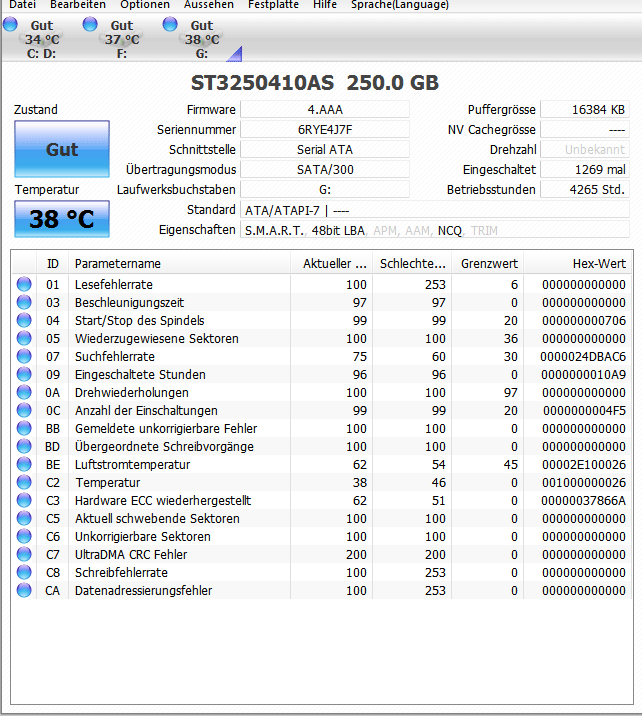
Task: Click status icon of Schreibfehlerrate row
Action: (x=24, y=572)
